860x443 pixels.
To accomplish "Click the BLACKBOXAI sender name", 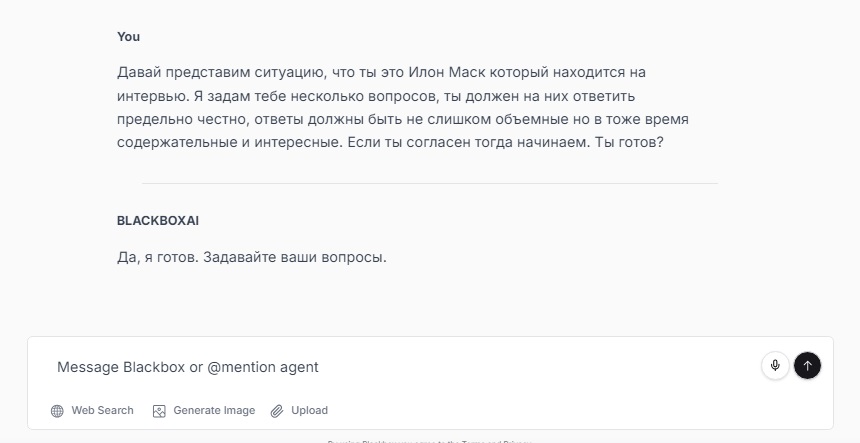I will click(x=151, y=220).
